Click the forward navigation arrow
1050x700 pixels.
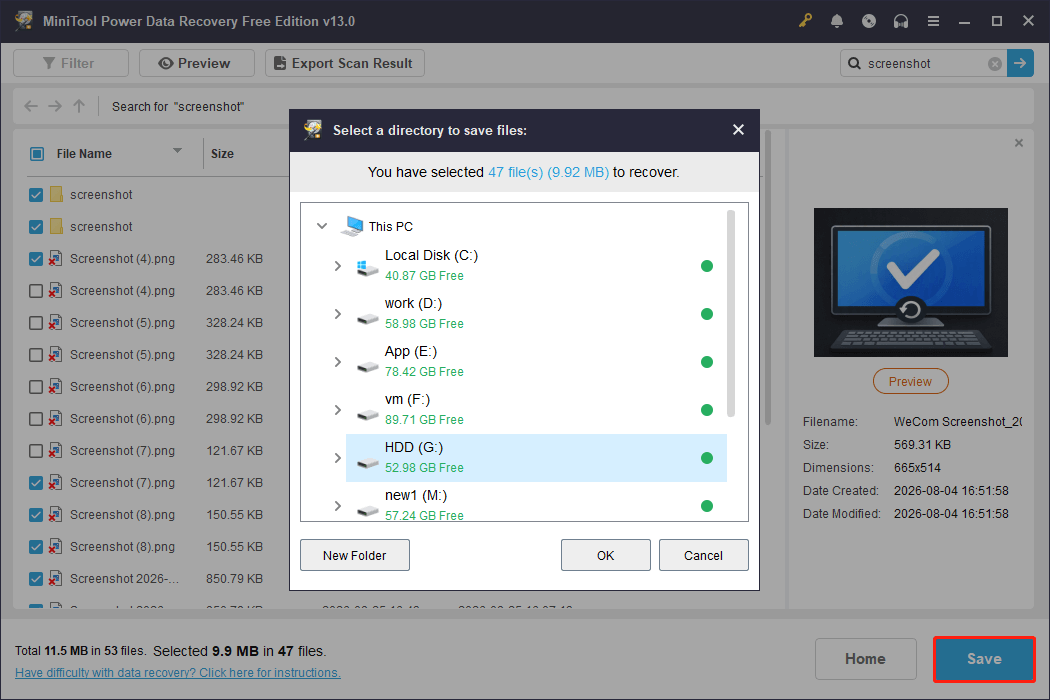click(55, 106)
